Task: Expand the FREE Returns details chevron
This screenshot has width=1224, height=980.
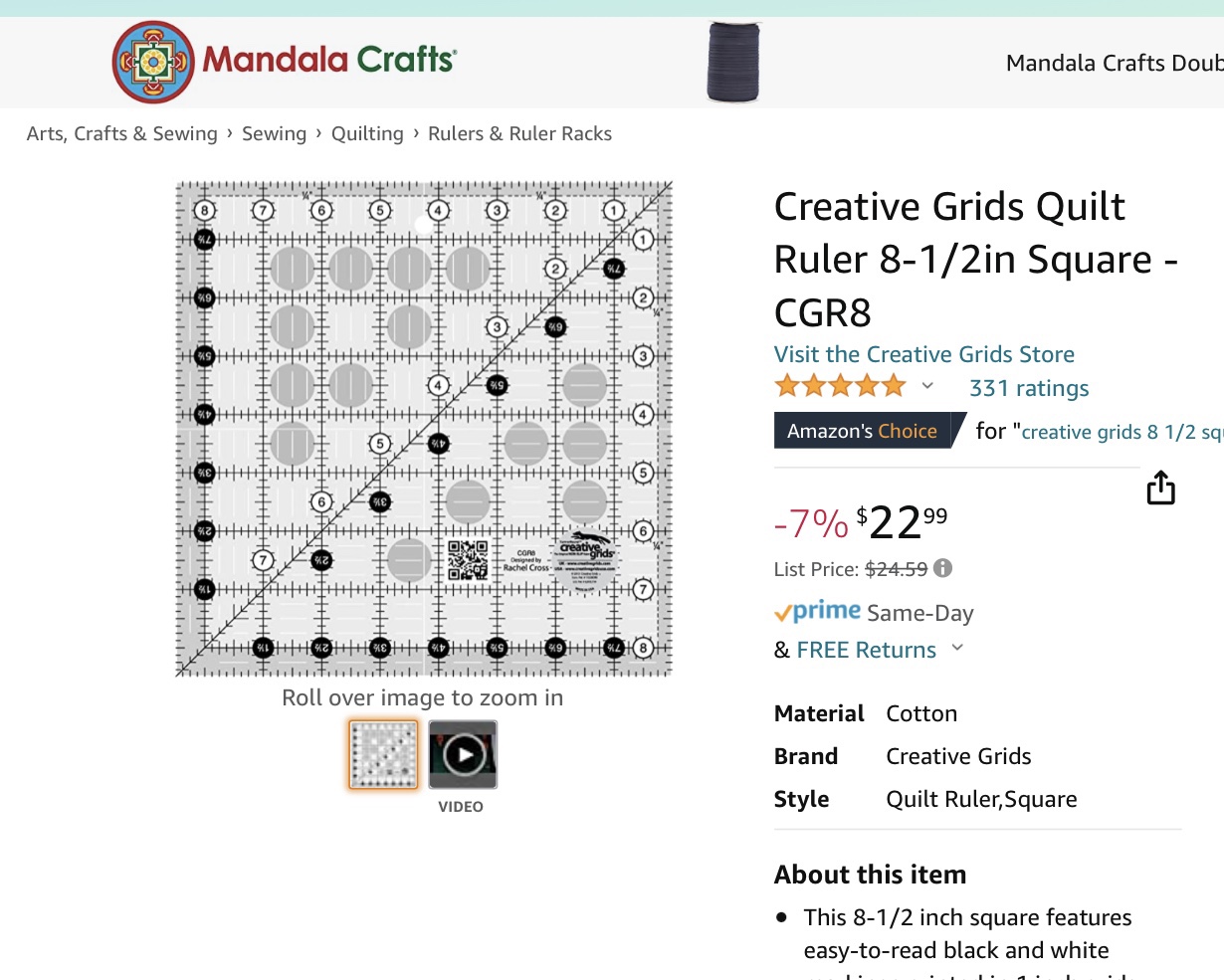Action: tap(957, 648)
